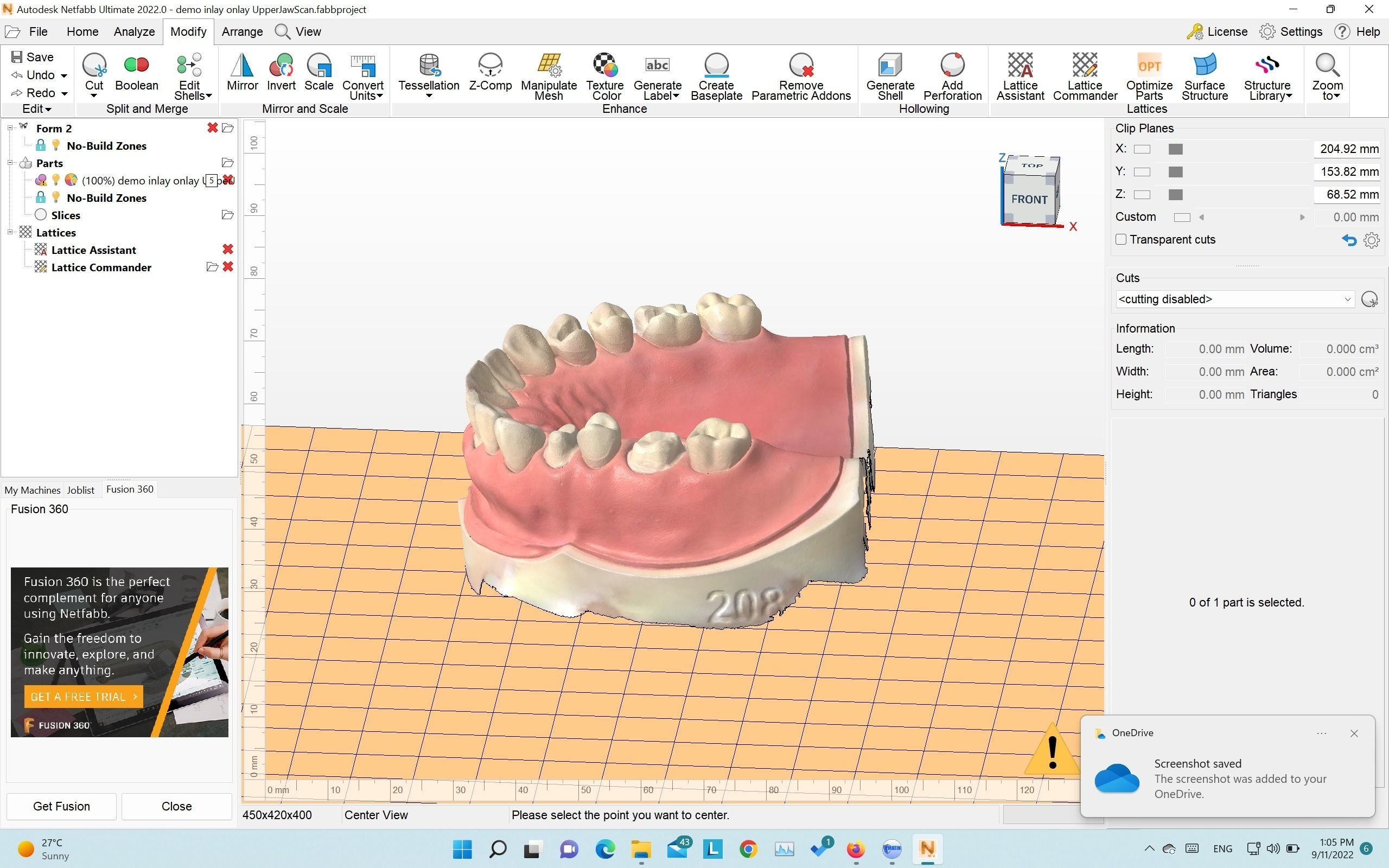This screenshot has width=1389, height=868.
Task: Toggle X clip plane empty box
Action: [1142, 149]
